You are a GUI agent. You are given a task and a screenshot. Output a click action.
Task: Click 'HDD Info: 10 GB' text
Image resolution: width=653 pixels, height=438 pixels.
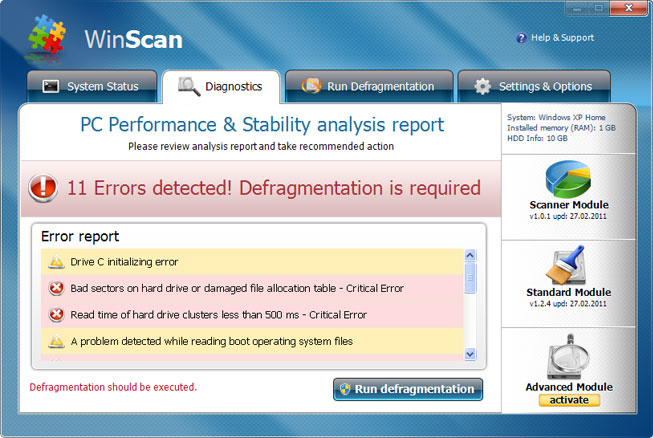click(x=537, y=138)
